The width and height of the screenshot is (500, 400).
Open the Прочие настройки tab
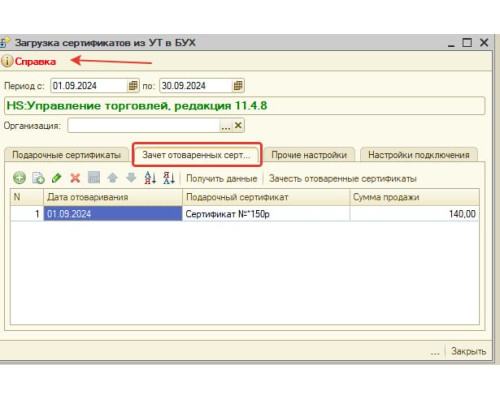[309, 155]
